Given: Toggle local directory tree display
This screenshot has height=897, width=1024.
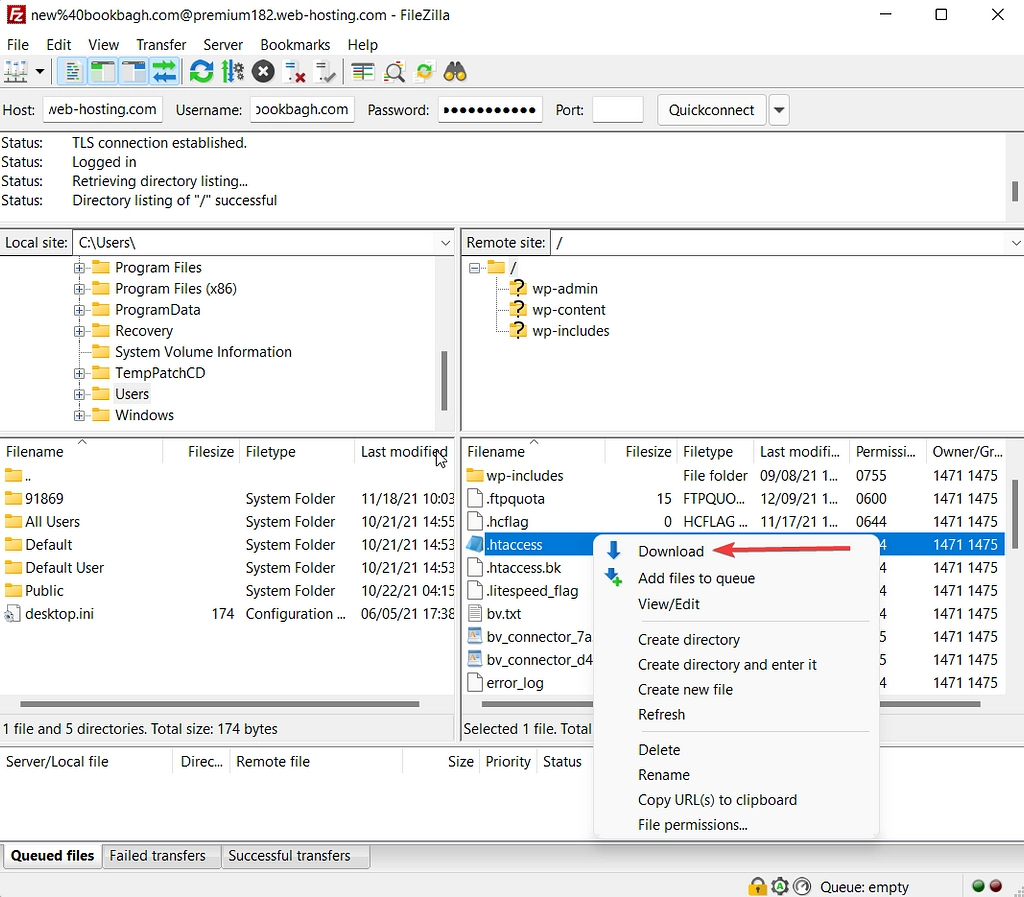Looking at the screenshot, I should (x=103, y=72).
